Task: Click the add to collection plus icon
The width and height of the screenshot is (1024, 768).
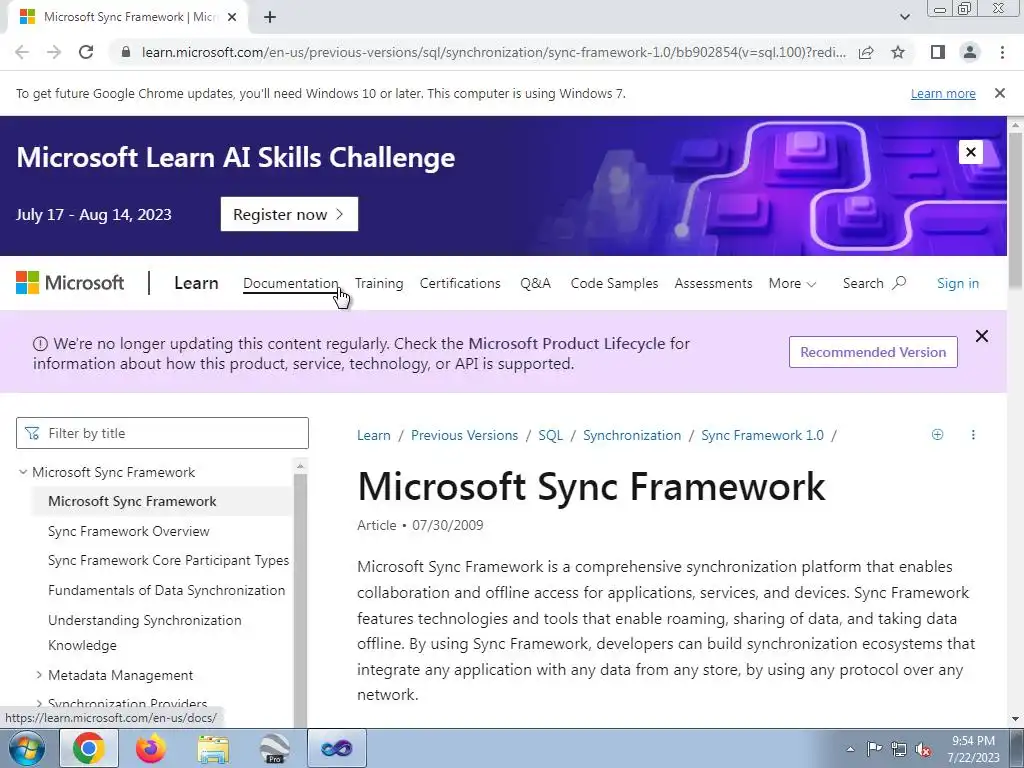Action: [x=937, y=435]
